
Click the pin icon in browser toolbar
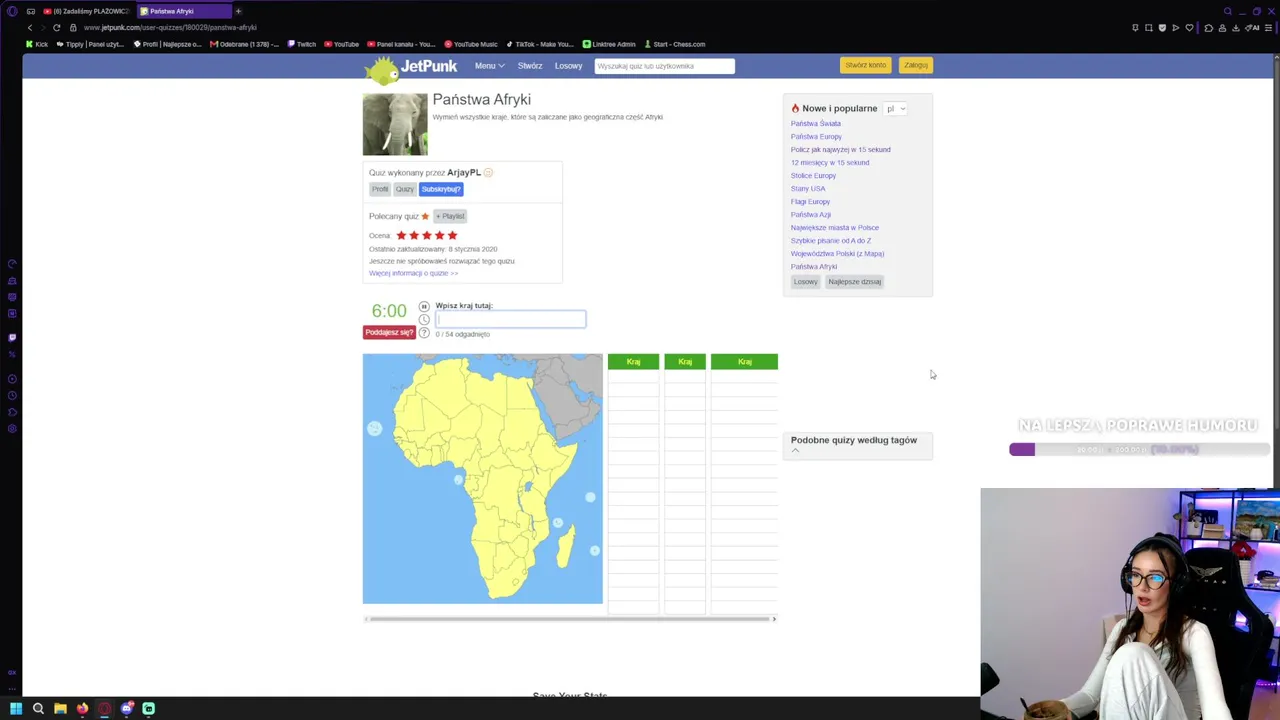tap(1135, 28)
